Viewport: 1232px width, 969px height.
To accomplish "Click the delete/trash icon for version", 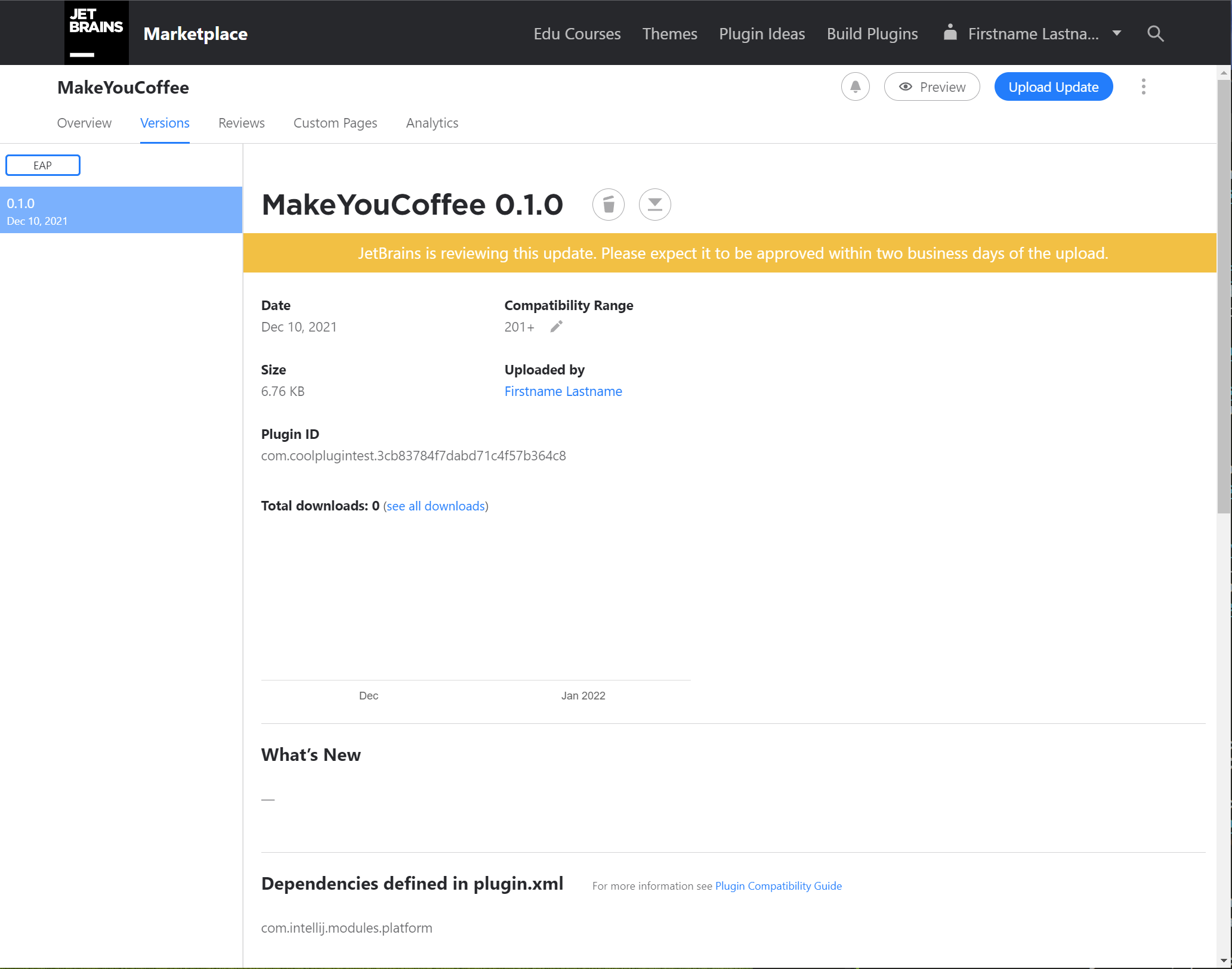I will 608,204.
